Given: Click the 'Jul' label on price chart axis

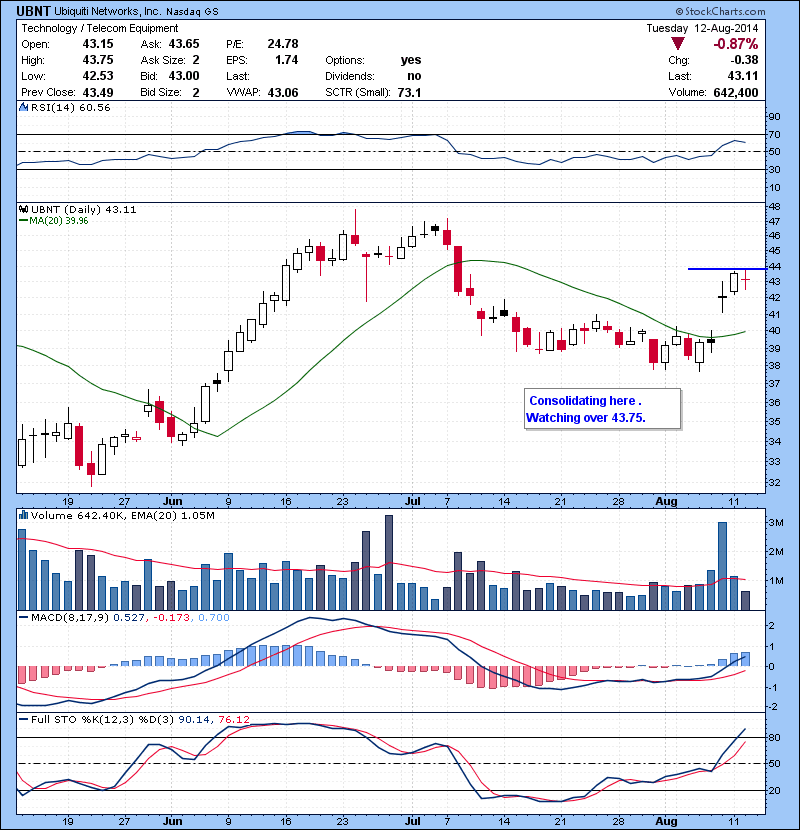Looking at the screenshot, I should [412, 501].
